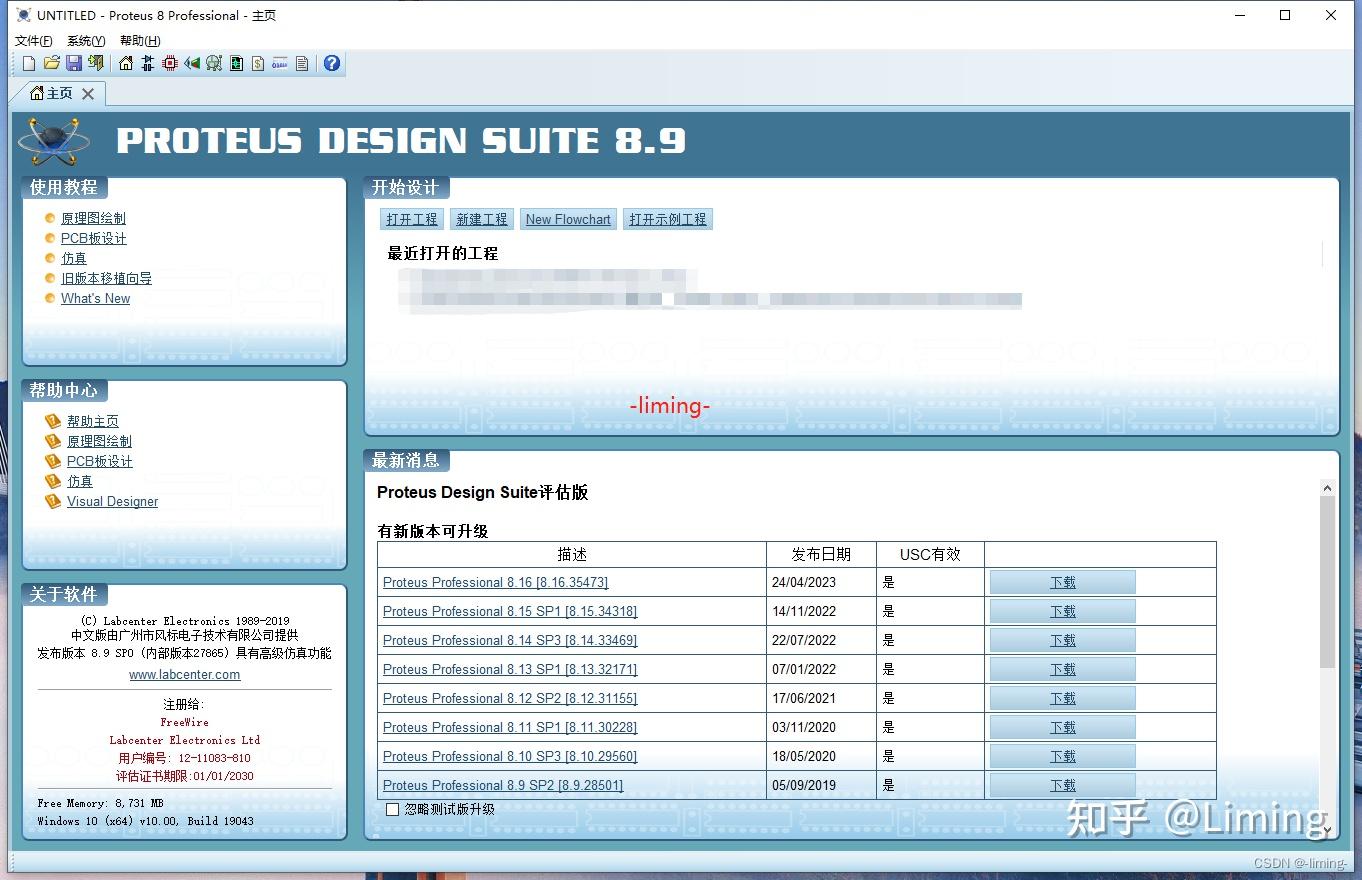Download Proteus Professional 8.16 update
The image size is (1362, 880).
click(1062, 581)
